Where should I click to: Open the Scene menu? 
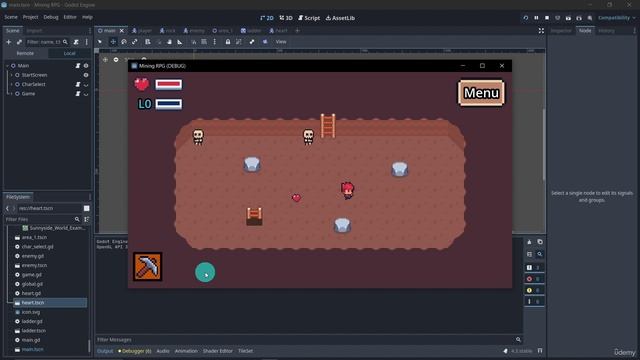(11, 17)
